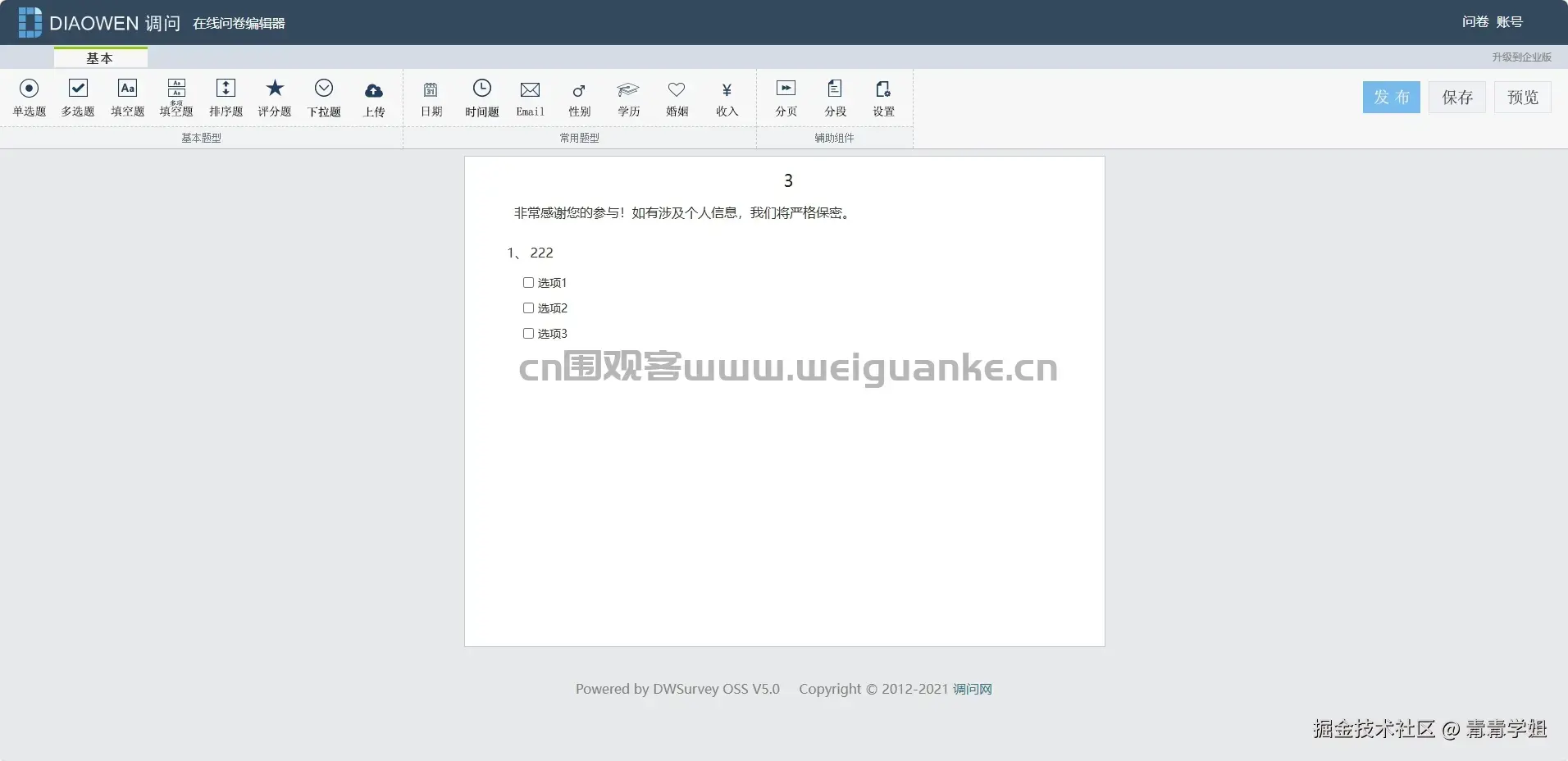
Task: Open survey settings (设置)
Action: click(883, 98)
